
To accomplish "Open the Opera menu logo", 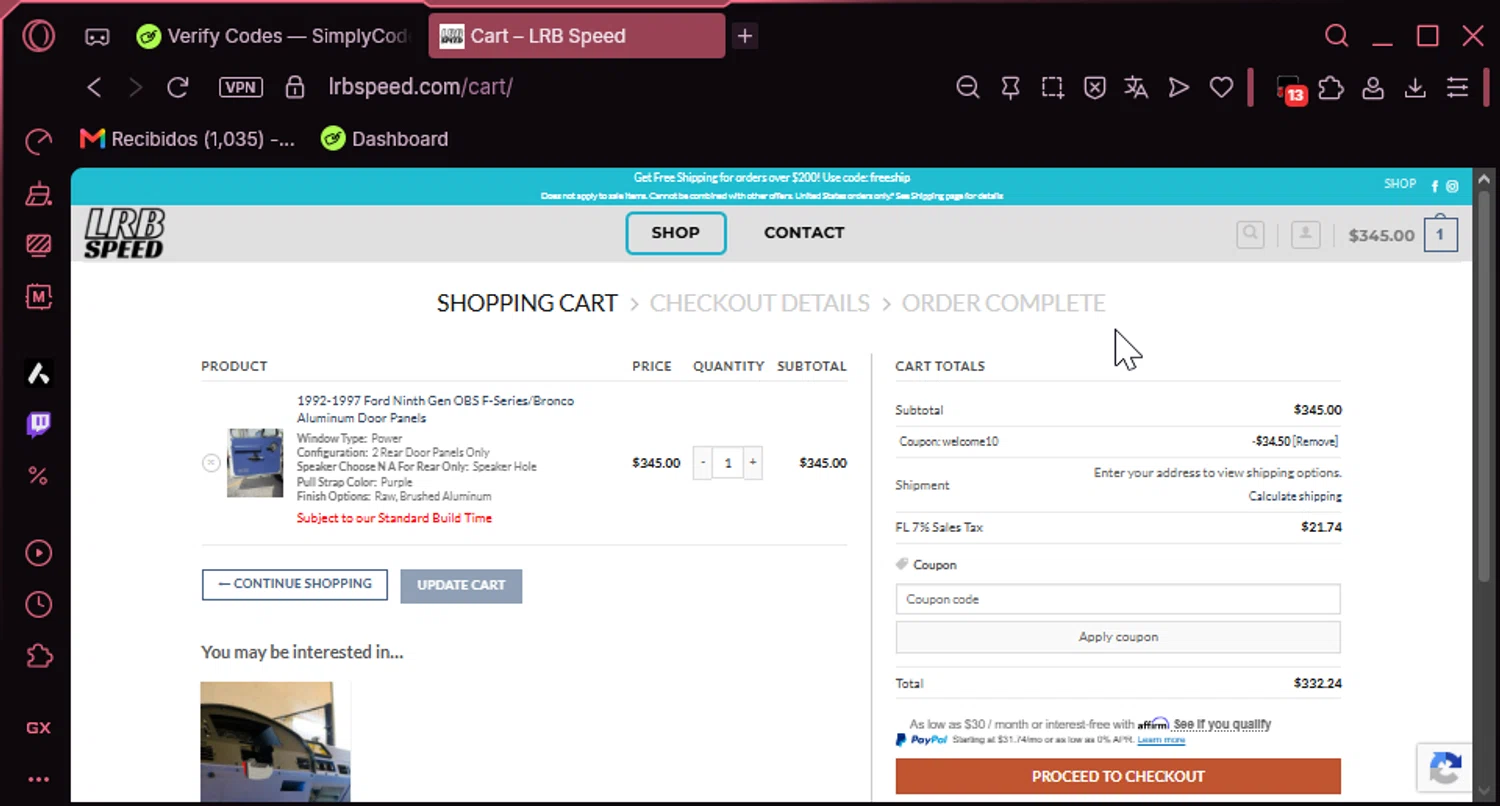I will tap(39, 37).
